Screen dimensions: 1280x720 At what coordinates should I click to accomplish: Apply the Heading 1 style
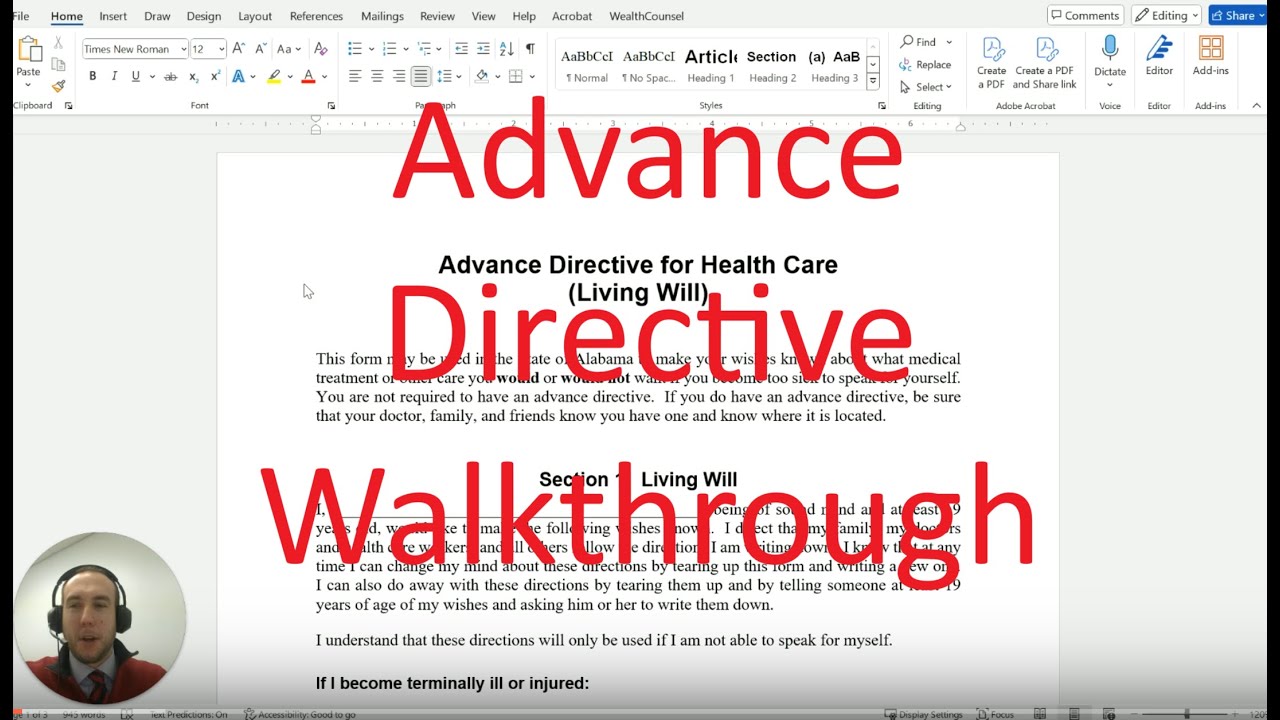710,65
